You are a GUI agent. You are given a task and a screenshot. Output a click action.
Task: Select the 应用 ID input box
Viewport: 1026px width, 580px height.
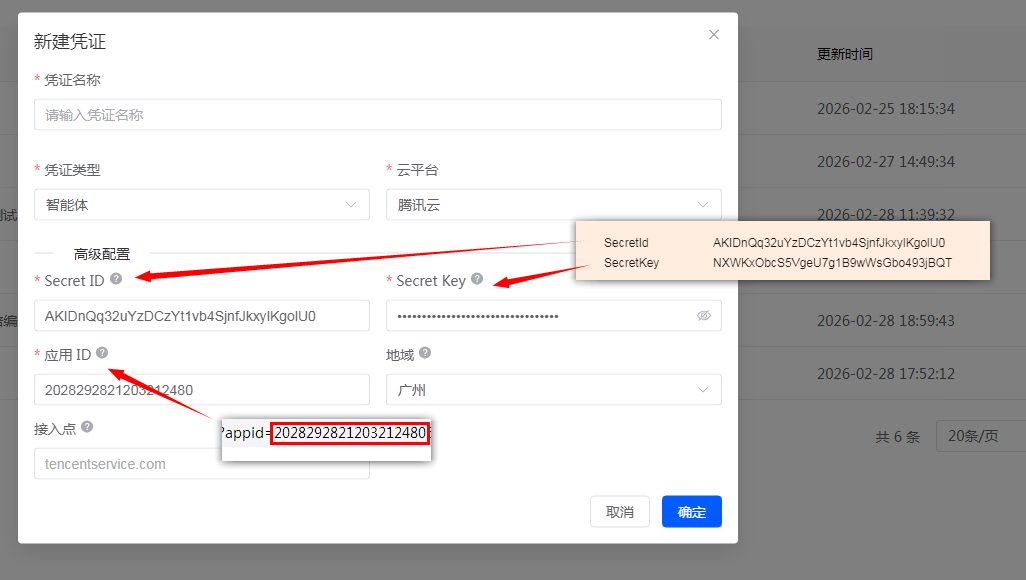[x=201, y=390]
